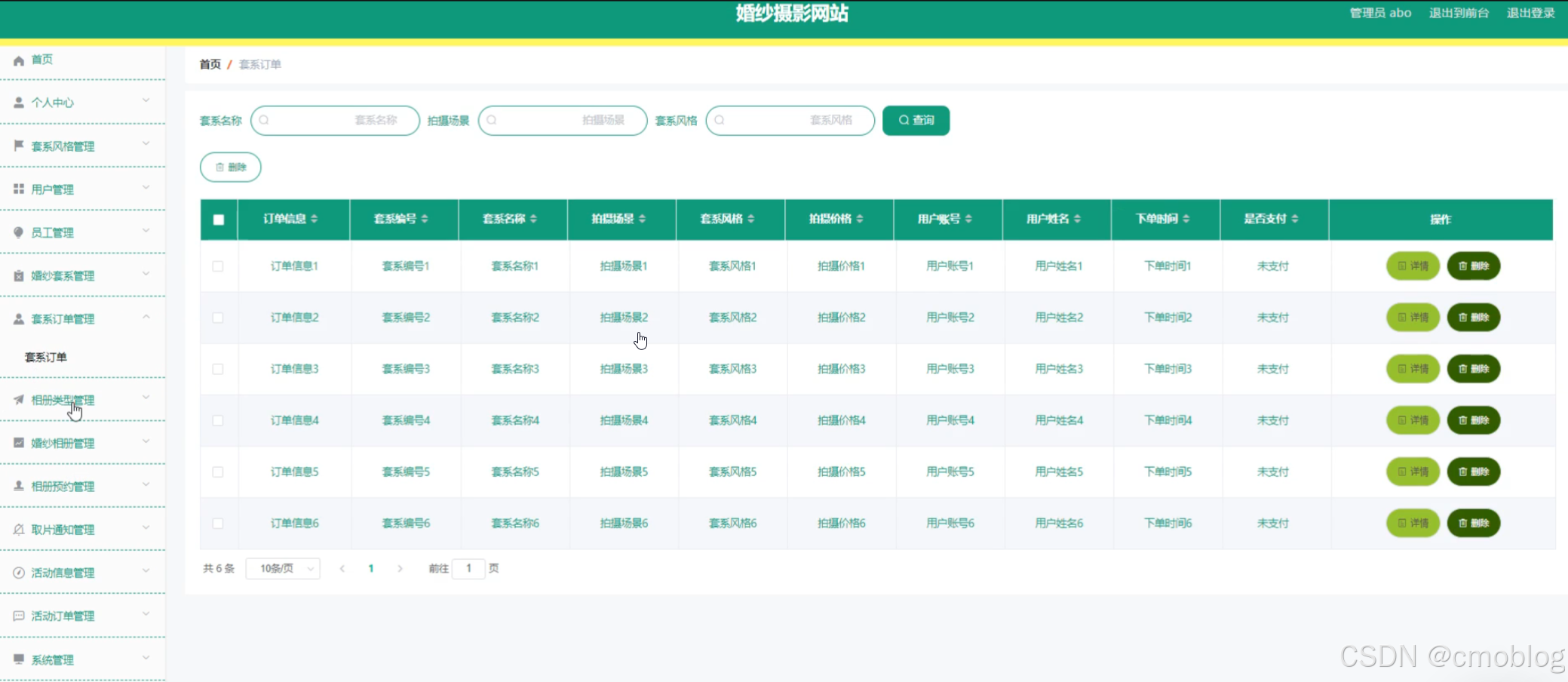
Task: Focus the 前往 page number input
Action: tap(468, 569)
